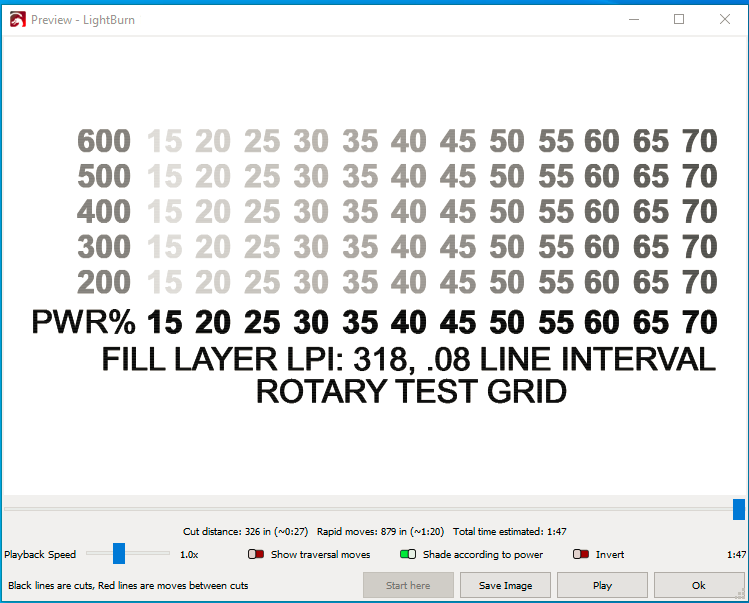Click the Start here button

point(408,585)
